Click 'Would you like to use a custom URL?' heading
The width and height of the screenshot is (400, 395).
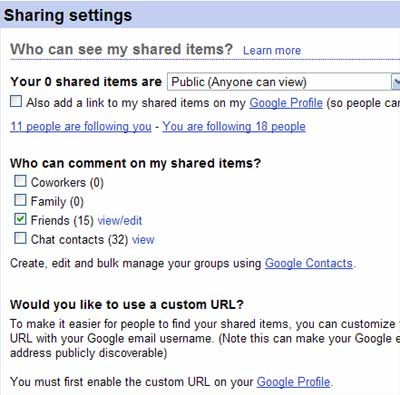pos(127,305)
